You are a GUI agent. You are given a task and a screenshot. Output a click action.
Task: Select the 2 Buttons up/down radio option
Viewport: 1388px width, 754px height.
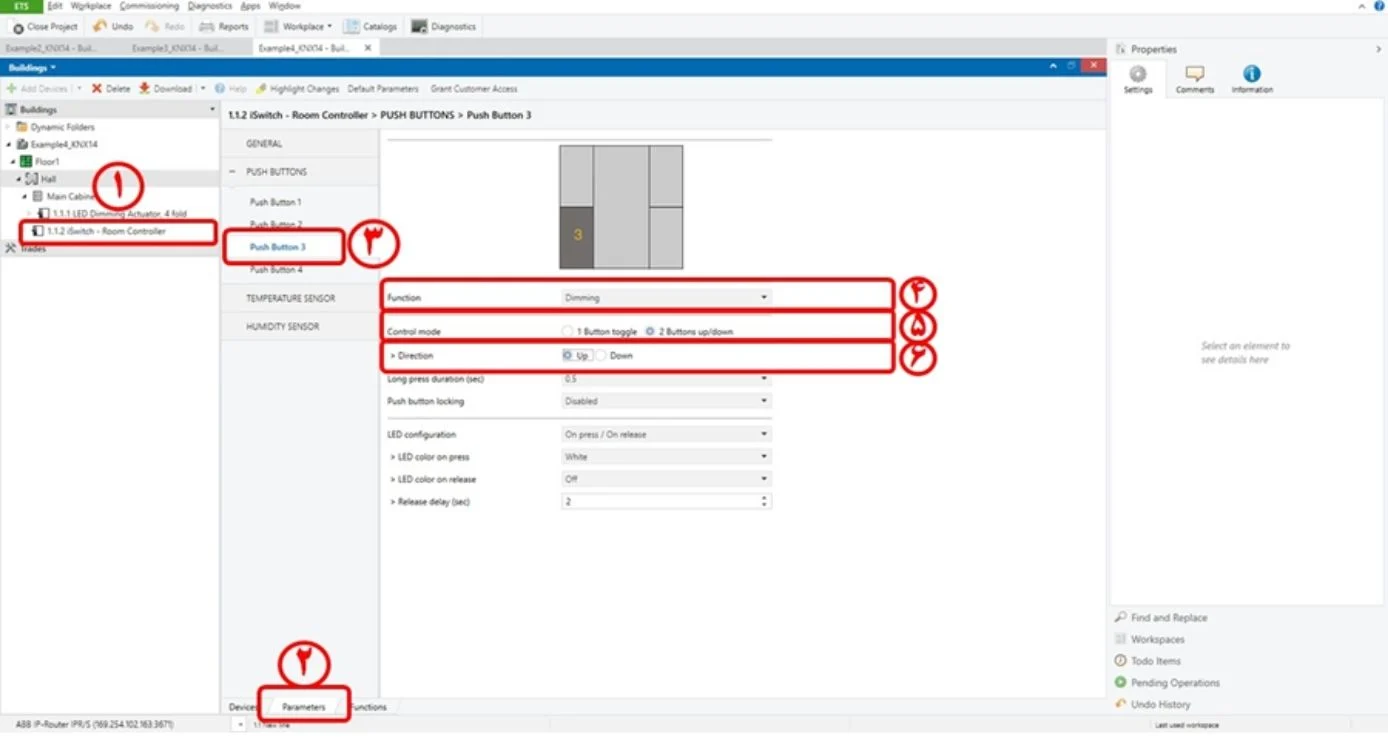[x=650, y=331]
